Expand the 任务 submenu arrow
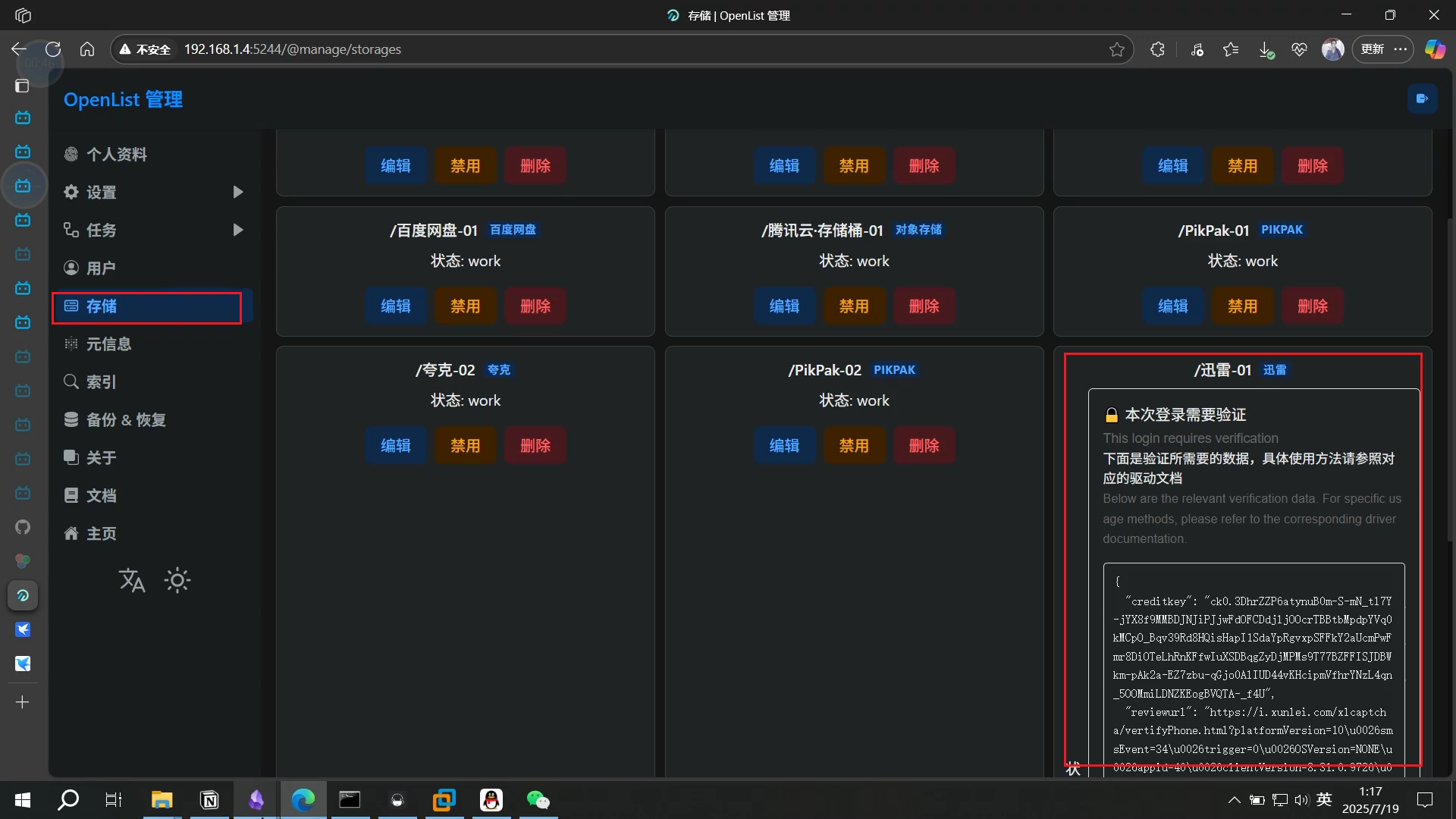The image size is (1456, 819). pyautogui.click(x=237, y=230)
